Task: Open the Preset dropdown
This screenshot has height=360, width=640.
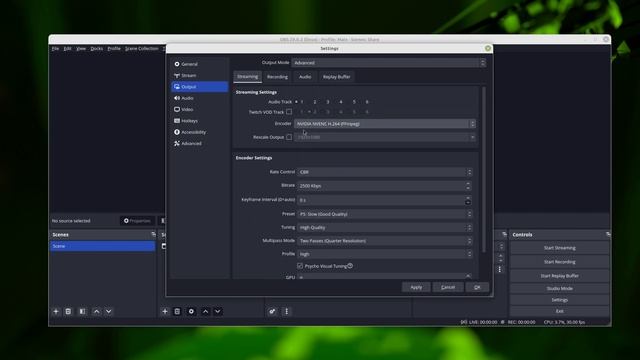Action: pos(385,214)
